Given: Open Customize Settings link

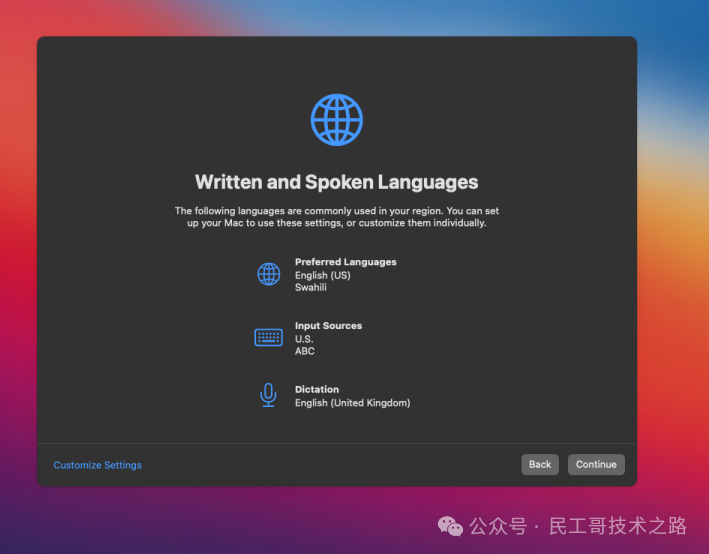Looking at the screenshot, I should click(98, 465).
